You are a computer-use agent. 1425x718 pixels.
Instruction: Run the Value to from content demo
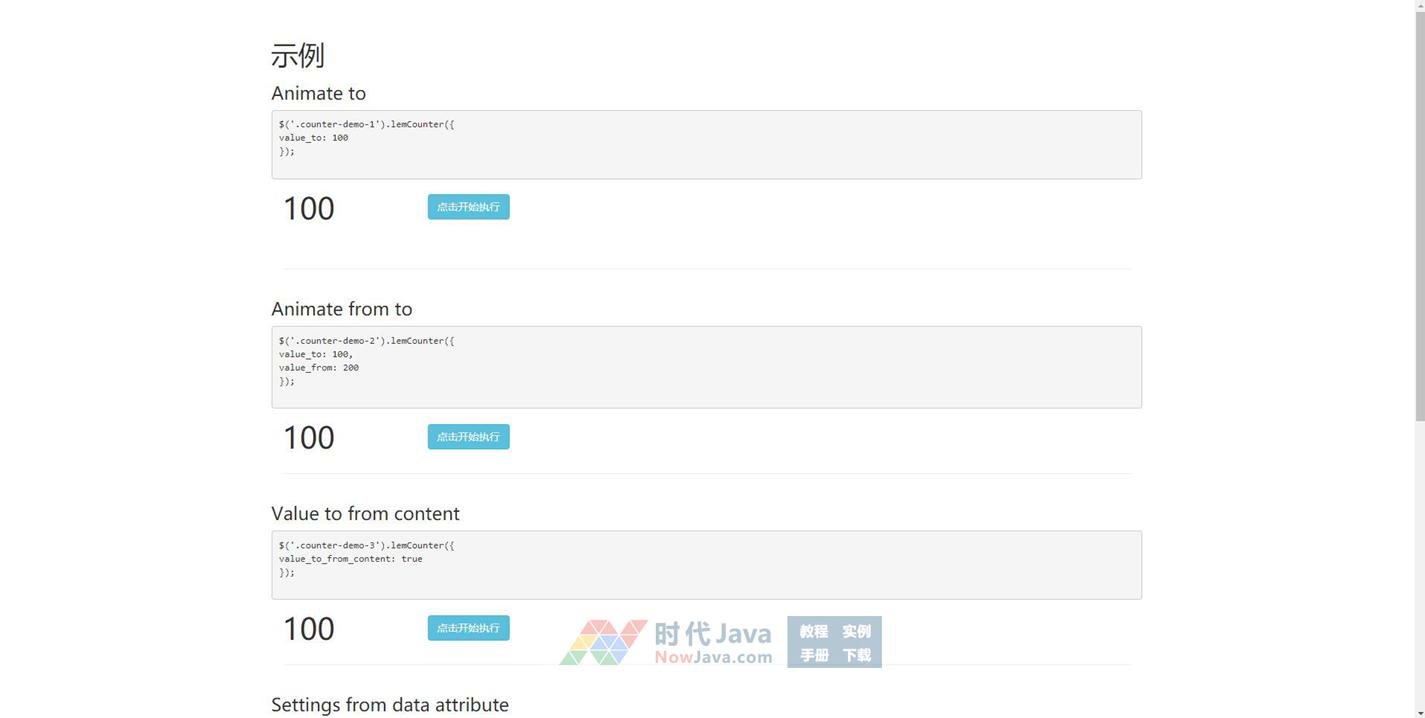pyautogui.click(x=468, y=628)
